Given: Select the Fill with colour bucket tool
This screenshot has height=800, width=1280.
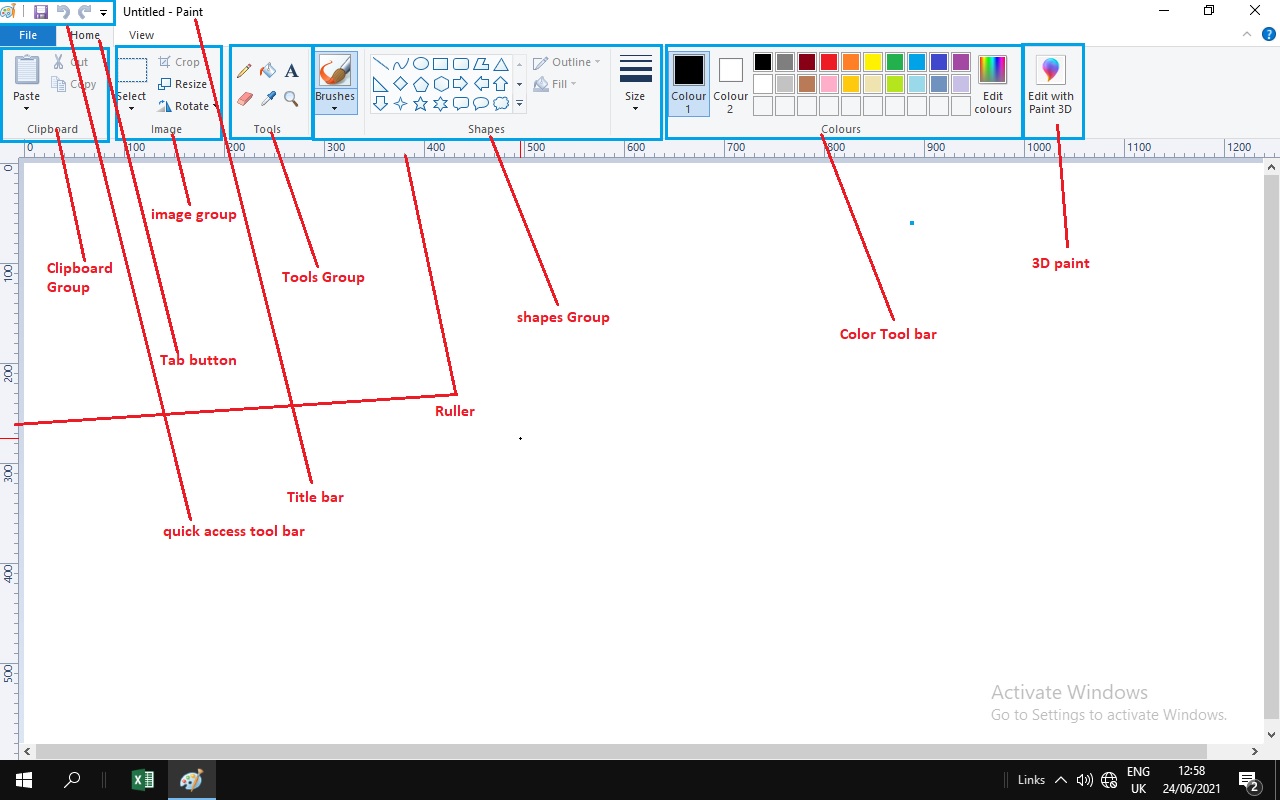Looking at the screenshot, I should coord(268,71).
